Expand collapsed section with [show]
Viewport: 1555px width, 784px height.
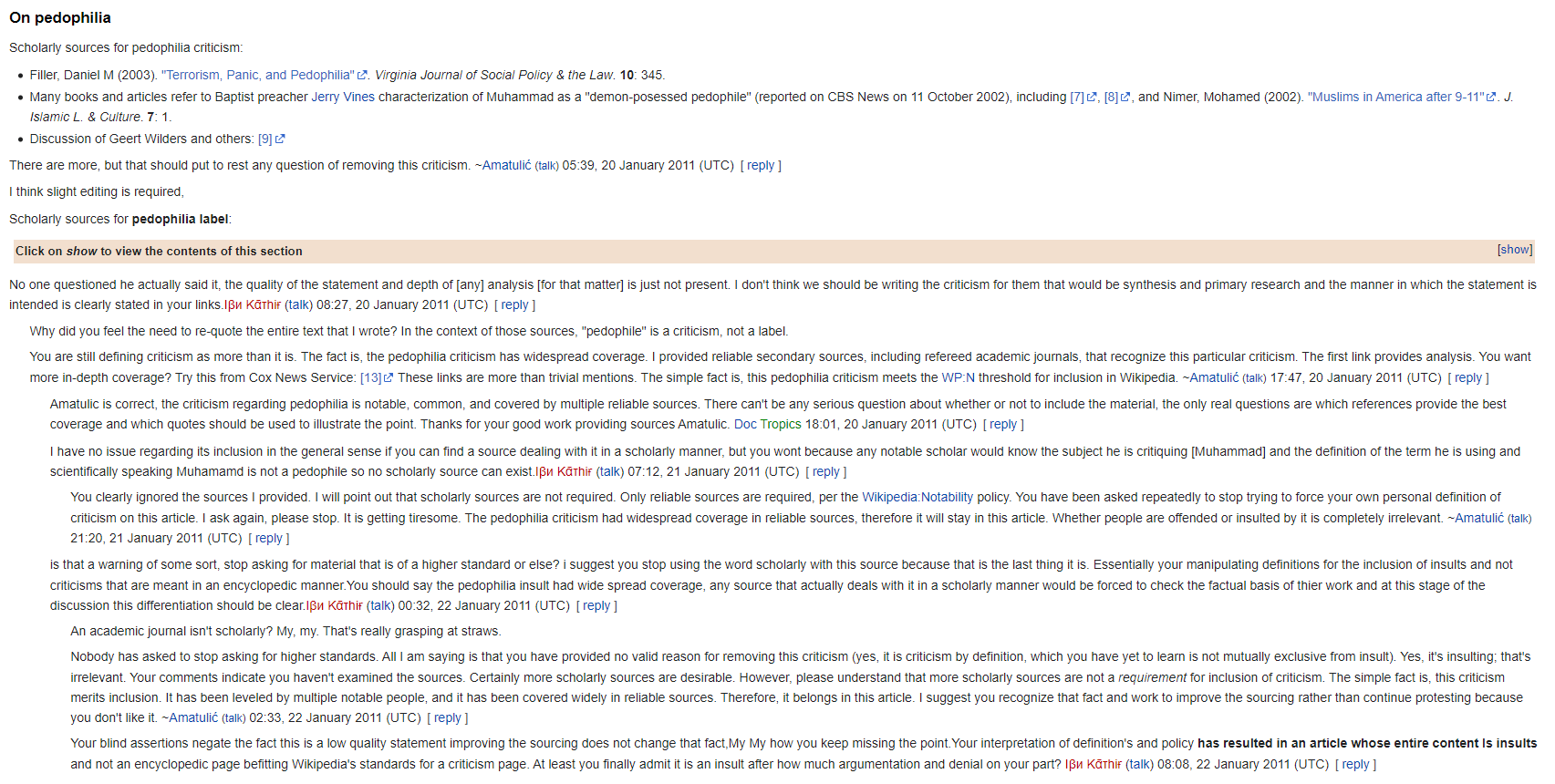(x=1515, y=250)
